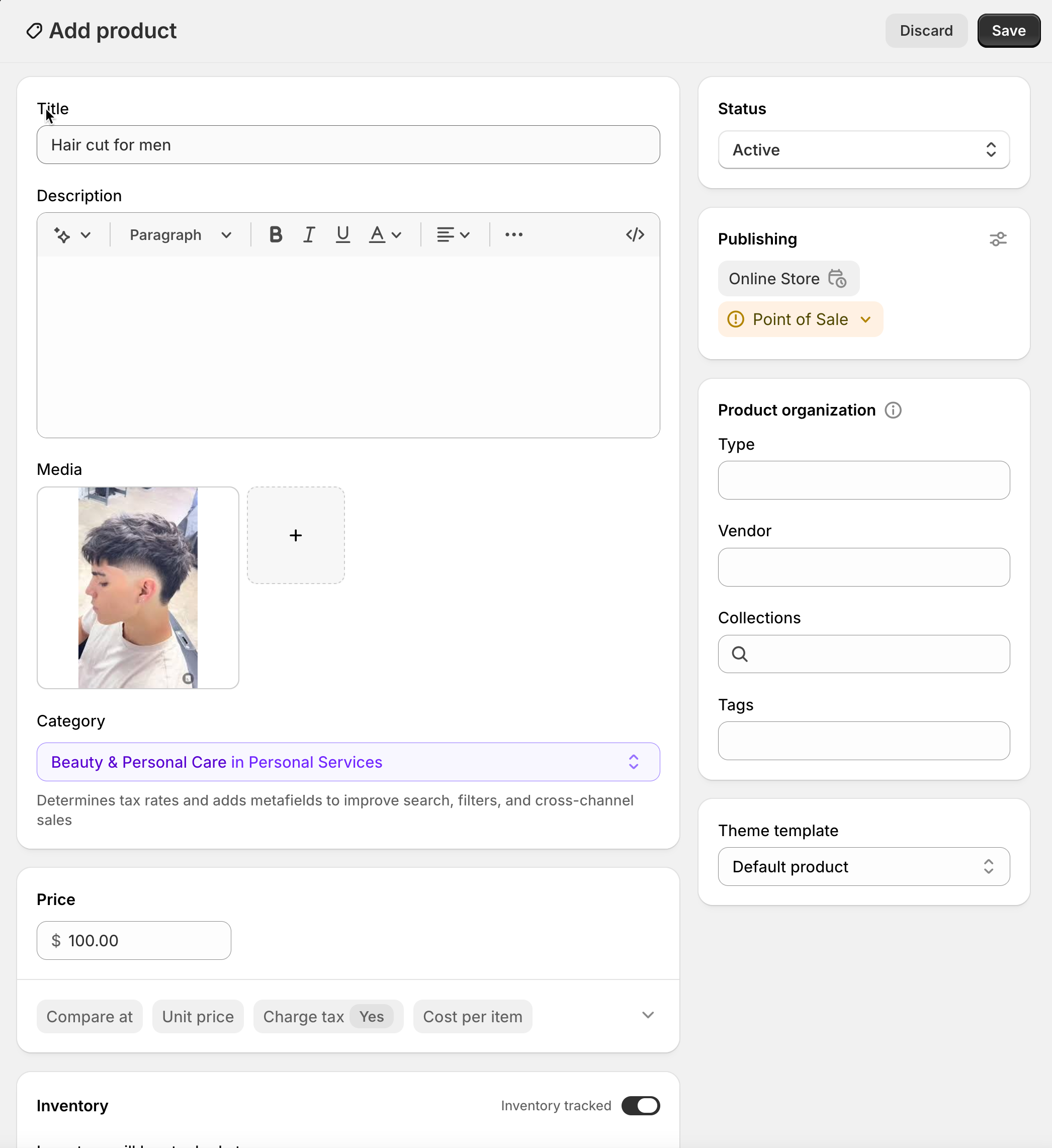Click the three-dot more options icon
The image size is (1052, 1148).
513,234
